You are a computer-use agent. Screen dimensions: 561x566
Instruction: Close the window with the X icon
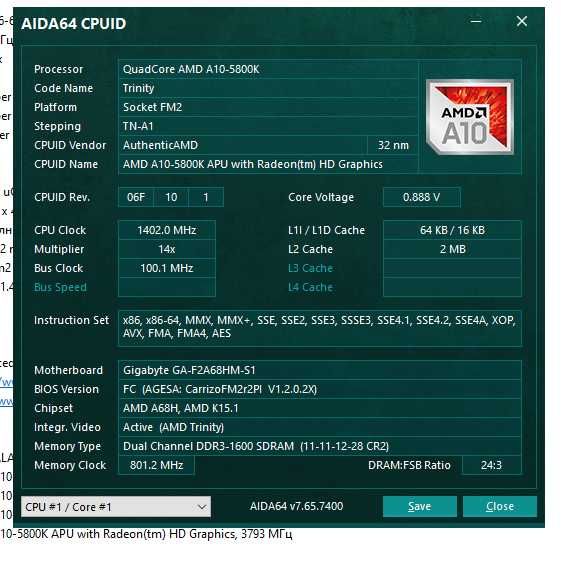pos(522,21)
